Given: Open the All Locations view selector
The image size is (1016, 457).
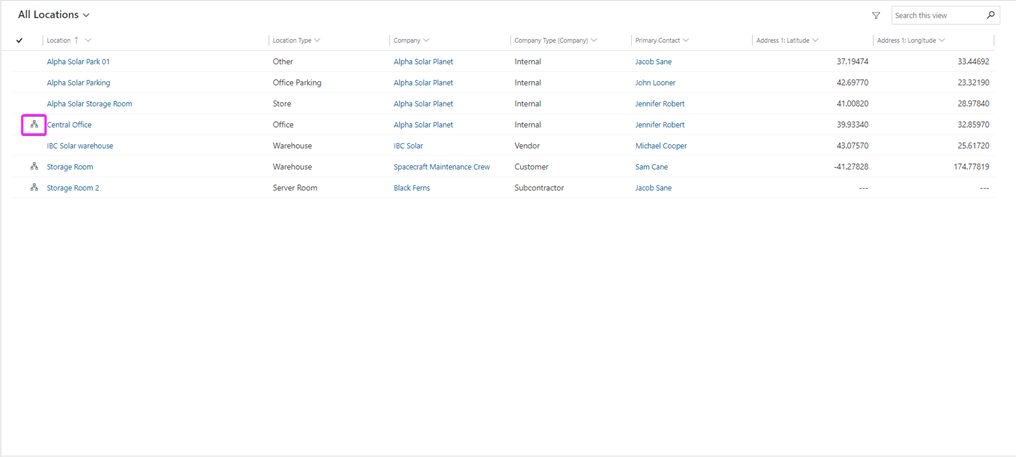Looking at the screenshot, I should (x=54, y=15).
